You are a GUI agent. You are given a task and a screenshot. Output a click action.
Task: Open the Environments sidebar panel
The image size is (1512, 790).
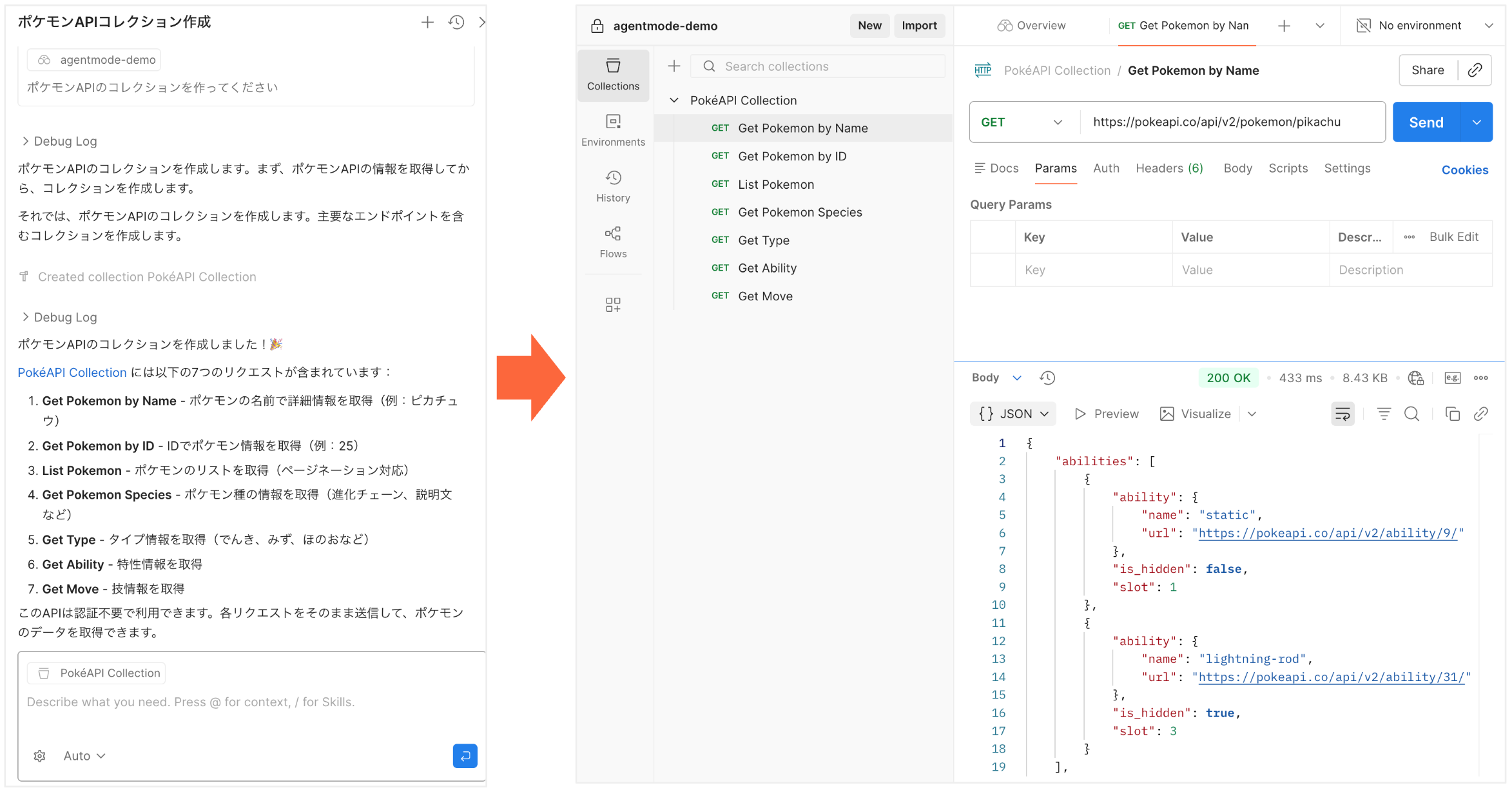pos(613,131)
